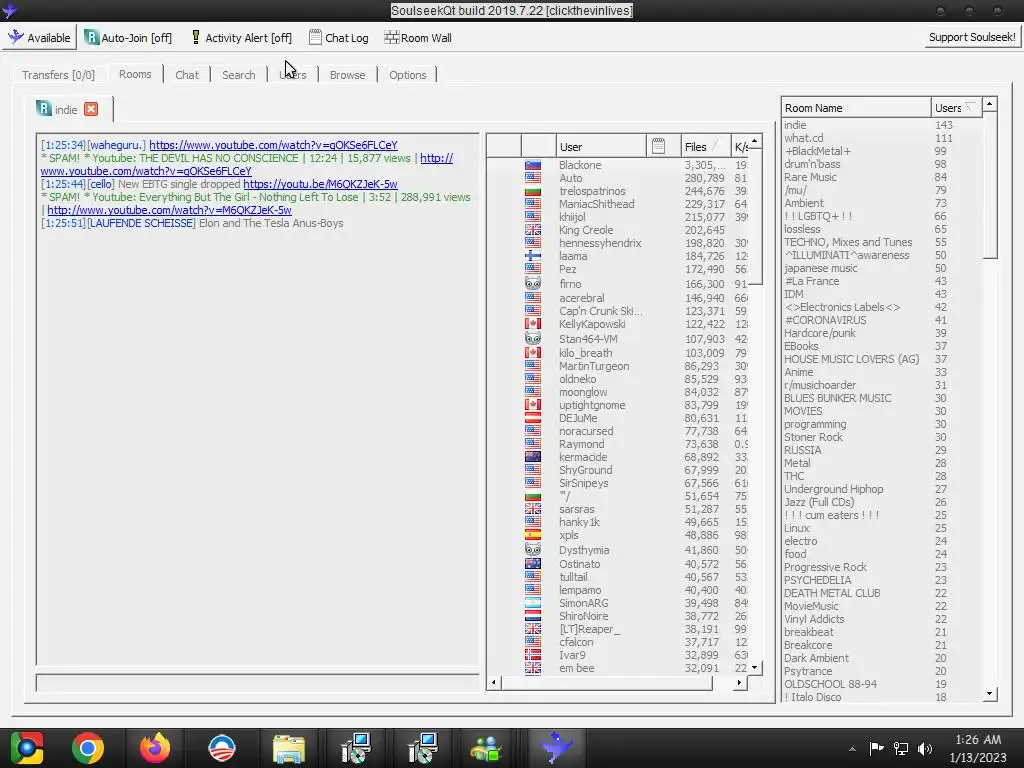Select the what.cd room

click(803, 138)
